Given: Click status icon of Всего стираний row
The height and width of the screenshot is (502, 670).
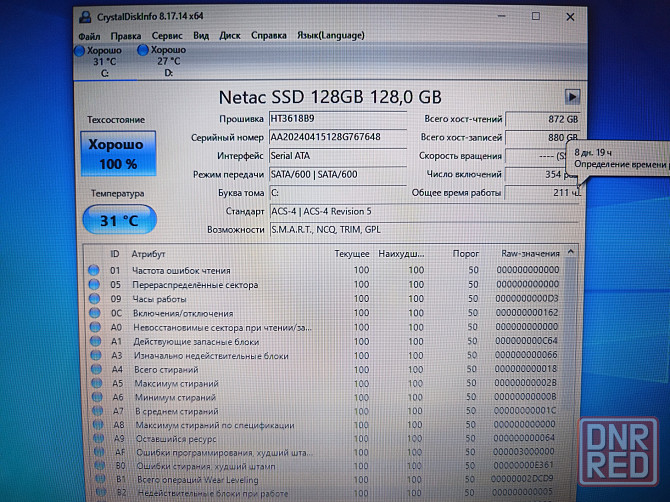Looking at the screenshot, I should (x=97, y=369).
